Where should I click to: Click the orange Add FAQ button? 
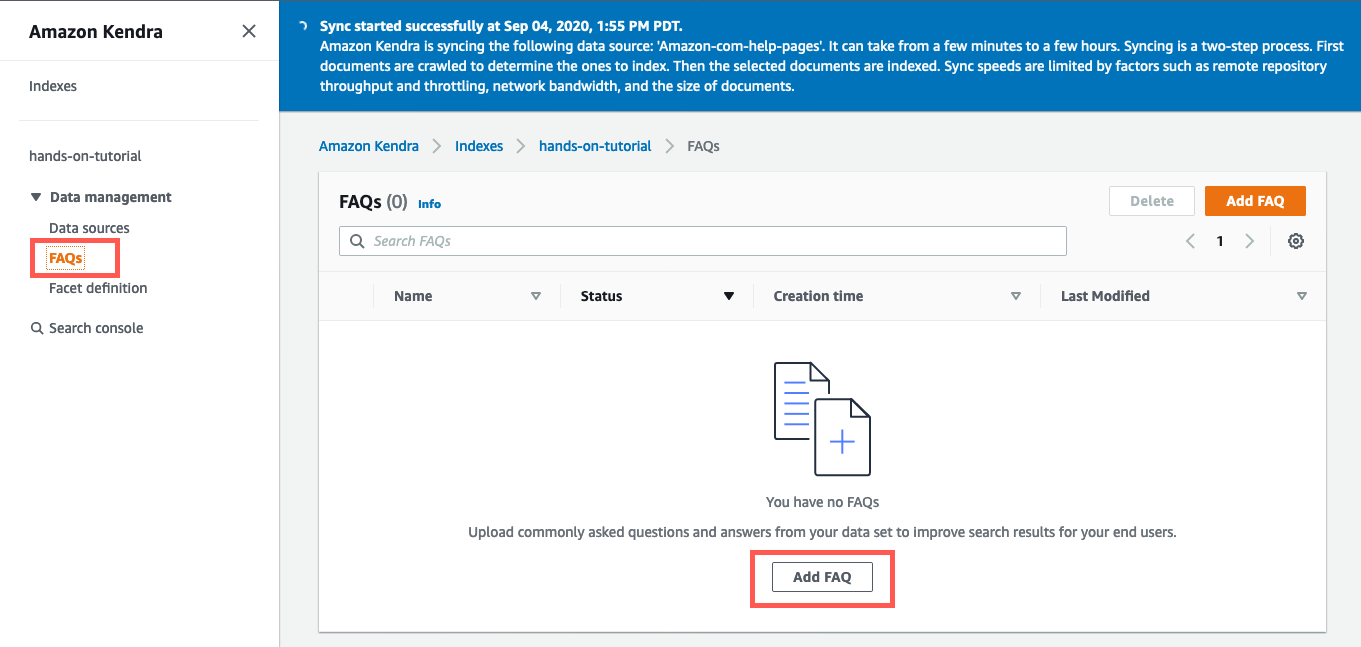pos(1254,201)
